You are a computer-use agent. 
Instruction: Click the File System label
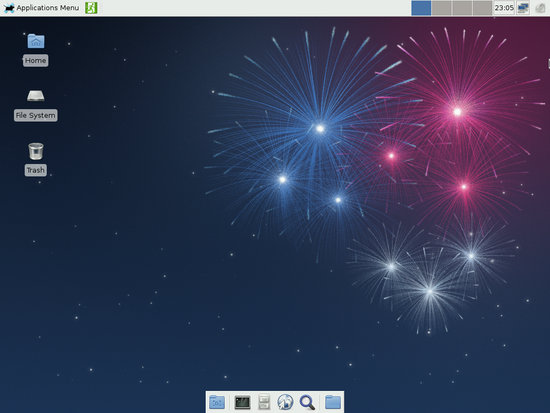35,115
